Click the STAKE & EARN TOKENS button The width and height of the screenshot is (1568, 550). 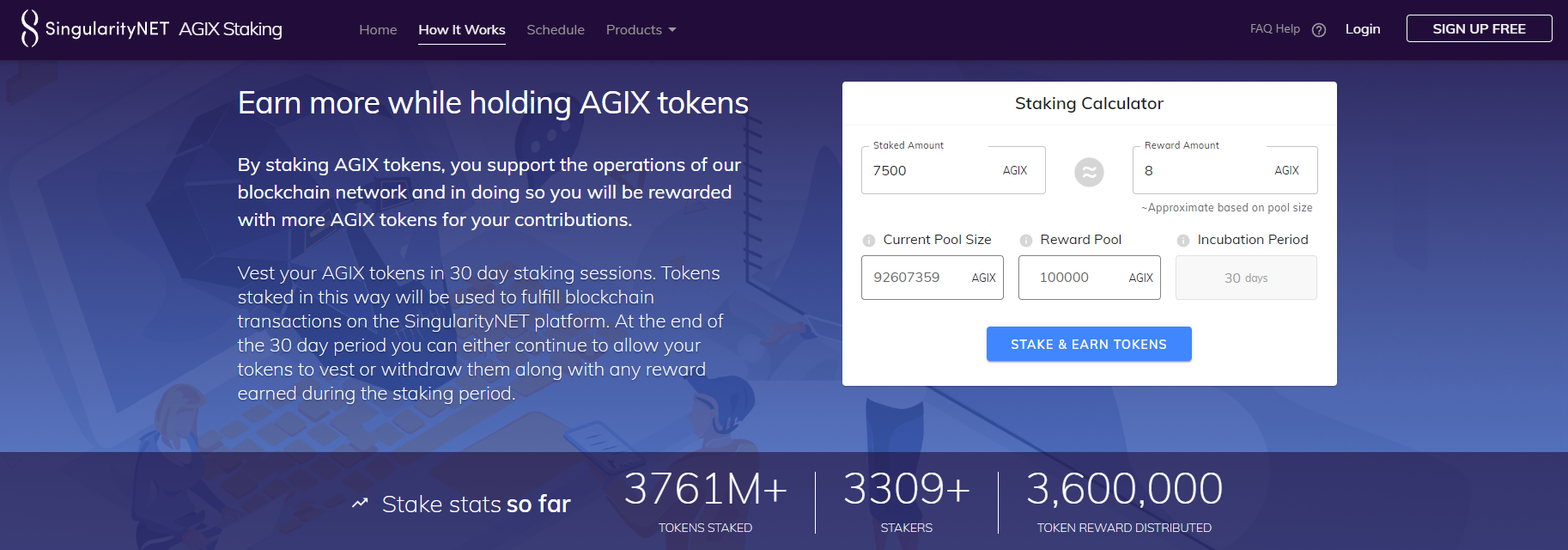tap(1088, 344)
